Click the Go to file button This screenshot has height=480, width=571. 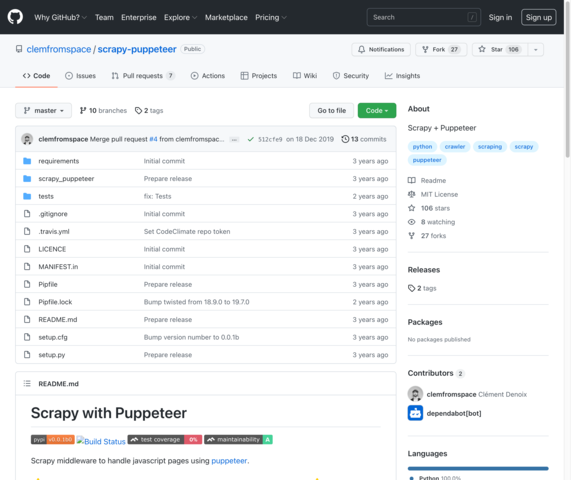[331, 110]
